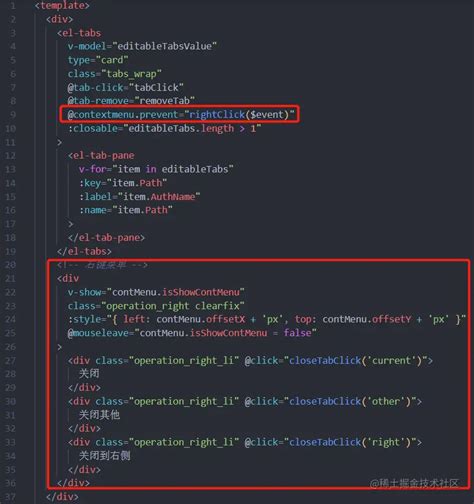Click the closing el-tabs tag
This screenshot has height=504, width=474.
[84, 251]
